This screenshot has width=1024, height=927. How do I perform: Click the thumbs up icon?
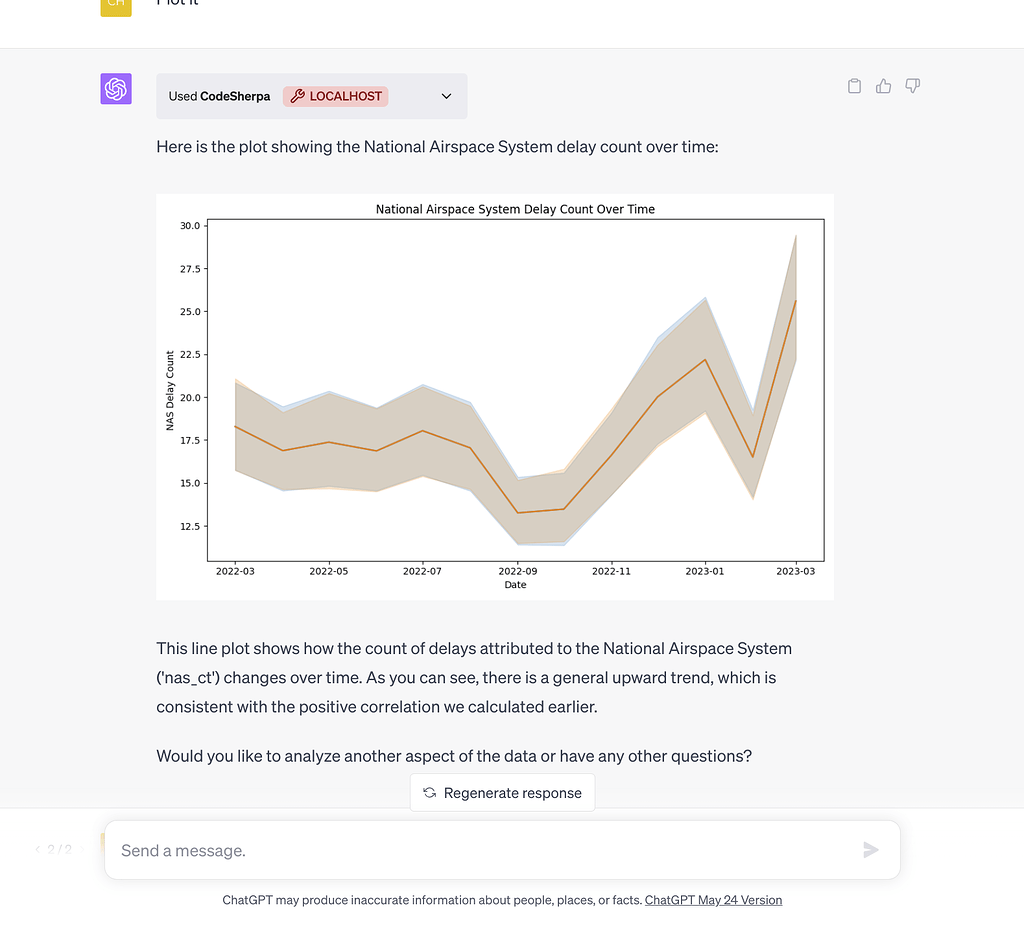coord(883,86)
